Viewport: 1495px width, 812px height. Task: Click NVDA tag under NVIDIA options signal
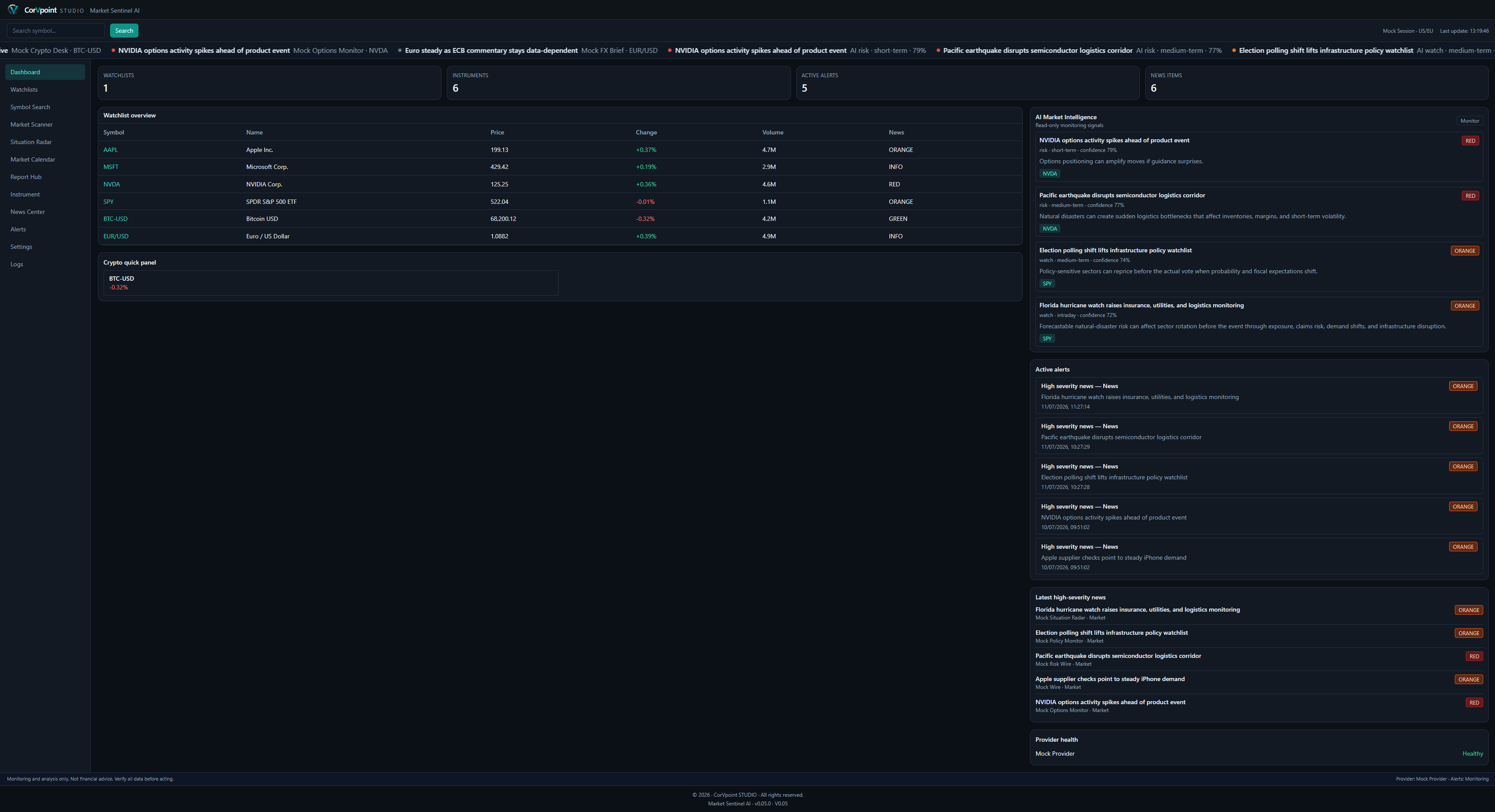pyautogui.click(x=1050, y=173)
